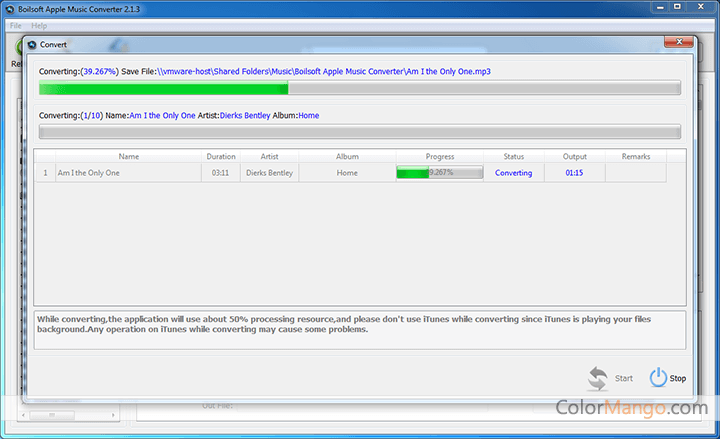Click the Remarks column header
720x439 pixels.
(x=635, y=156)
